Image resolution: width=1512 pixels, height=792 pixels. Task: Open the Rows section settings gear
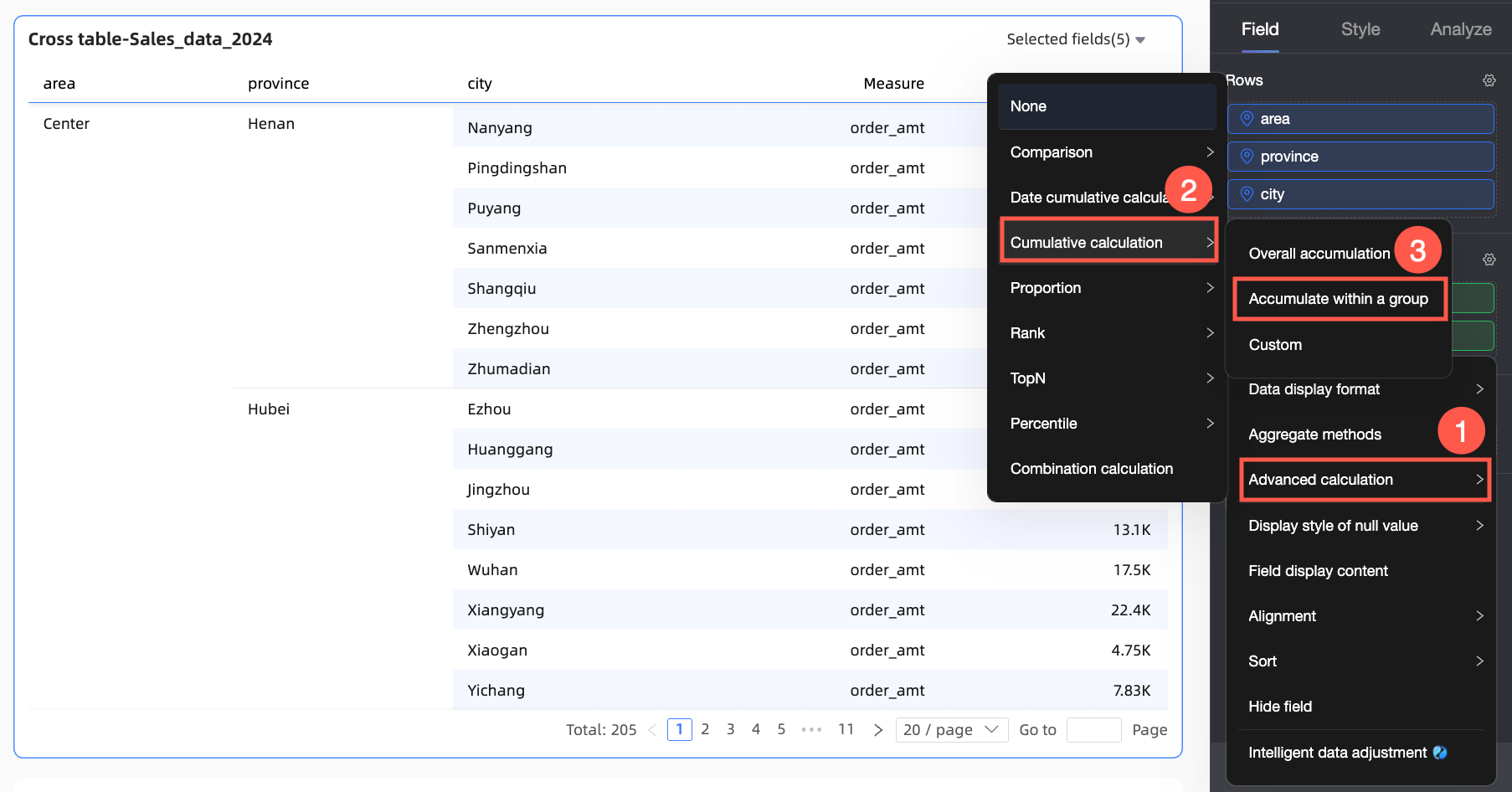(1489, 80)
